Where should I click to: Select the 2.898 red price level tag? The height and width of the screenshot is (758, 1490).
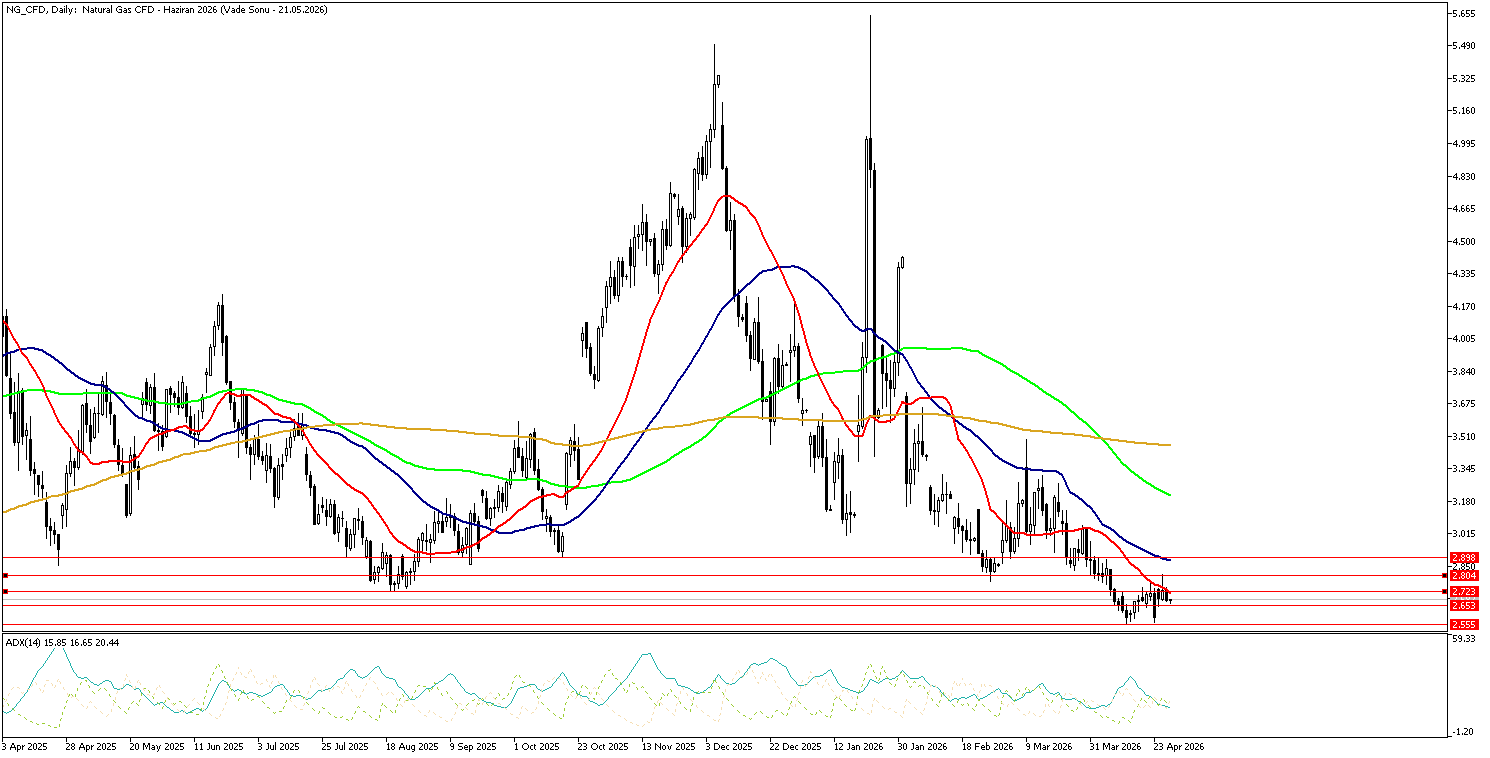(x=1463, y=557)
